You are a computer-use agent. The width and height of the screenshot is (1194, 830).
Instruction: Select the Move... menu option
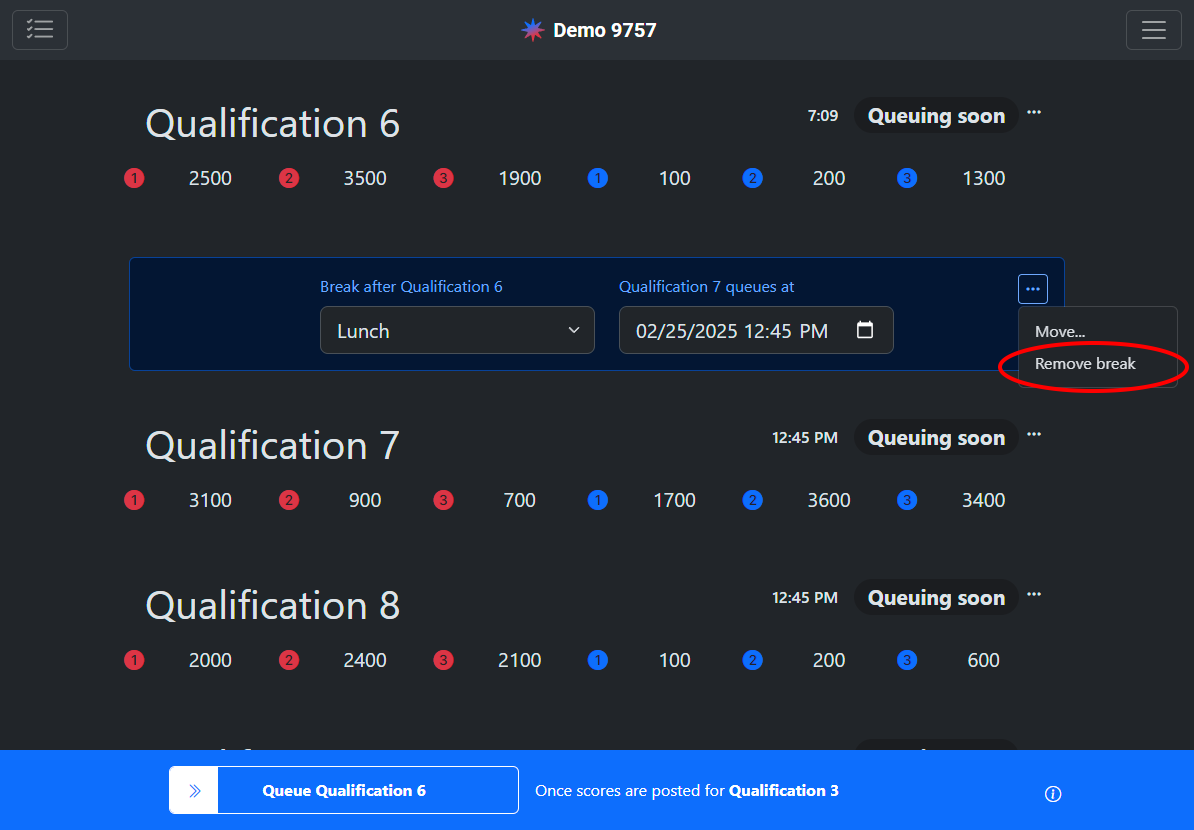[x=1060, y=332]
